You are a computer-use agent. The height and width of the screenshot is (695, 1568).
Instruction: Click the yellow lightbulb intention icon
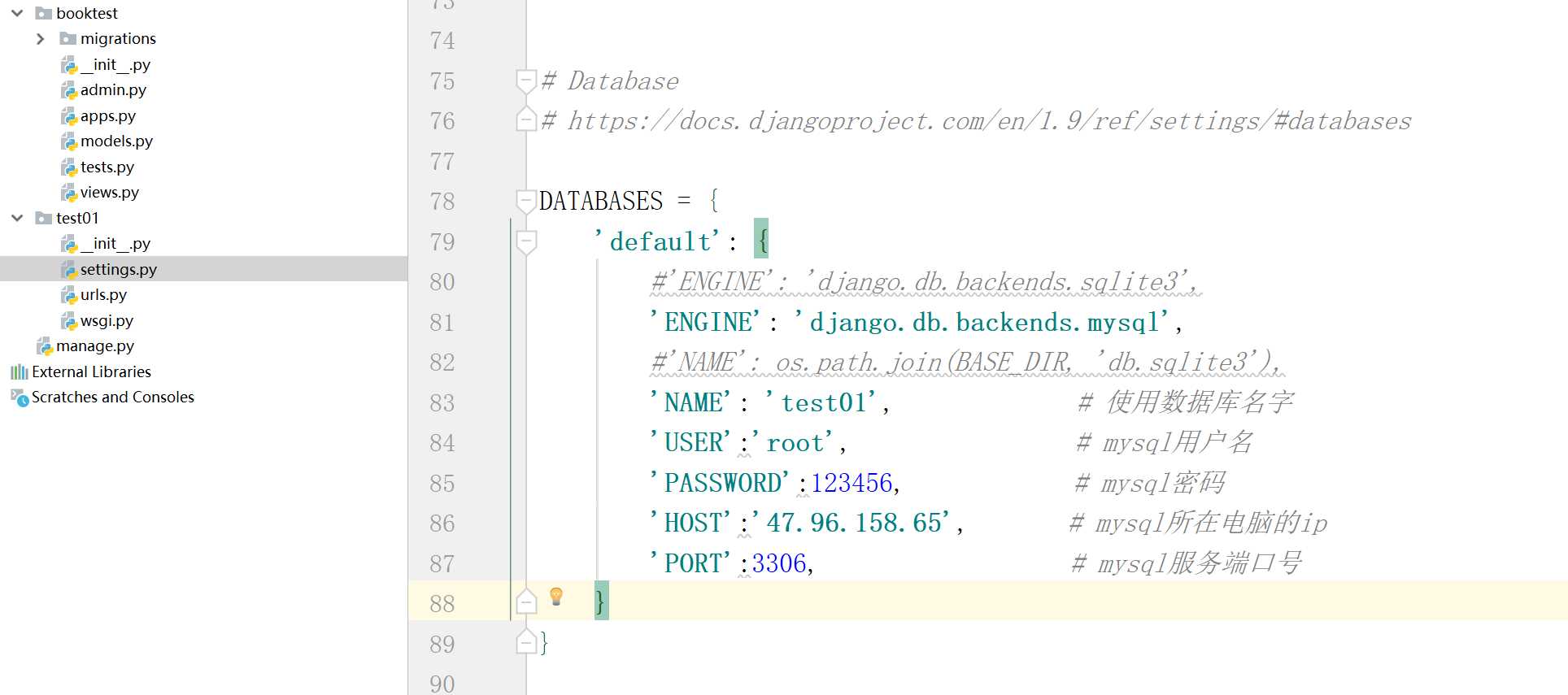(x=556, y=596)
